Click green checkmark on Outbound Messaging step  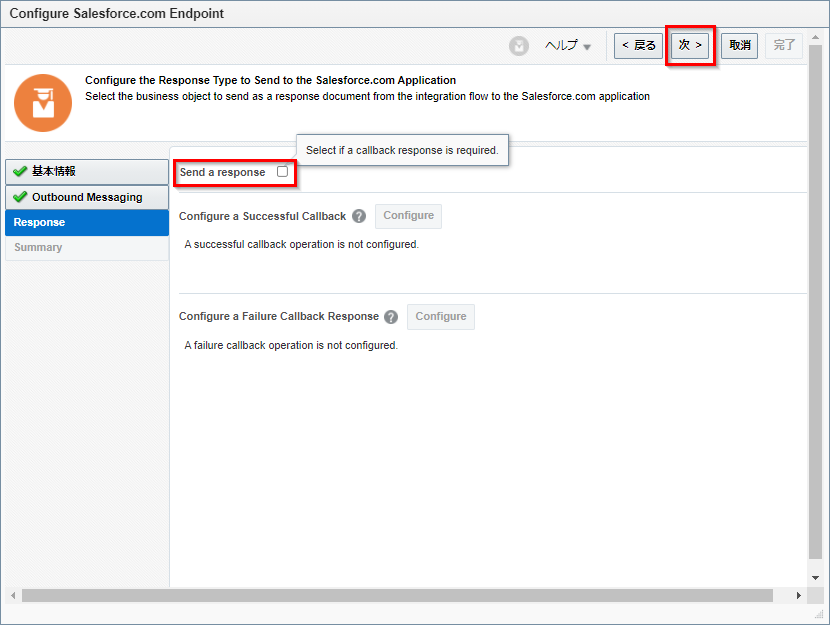coord(20,197)
